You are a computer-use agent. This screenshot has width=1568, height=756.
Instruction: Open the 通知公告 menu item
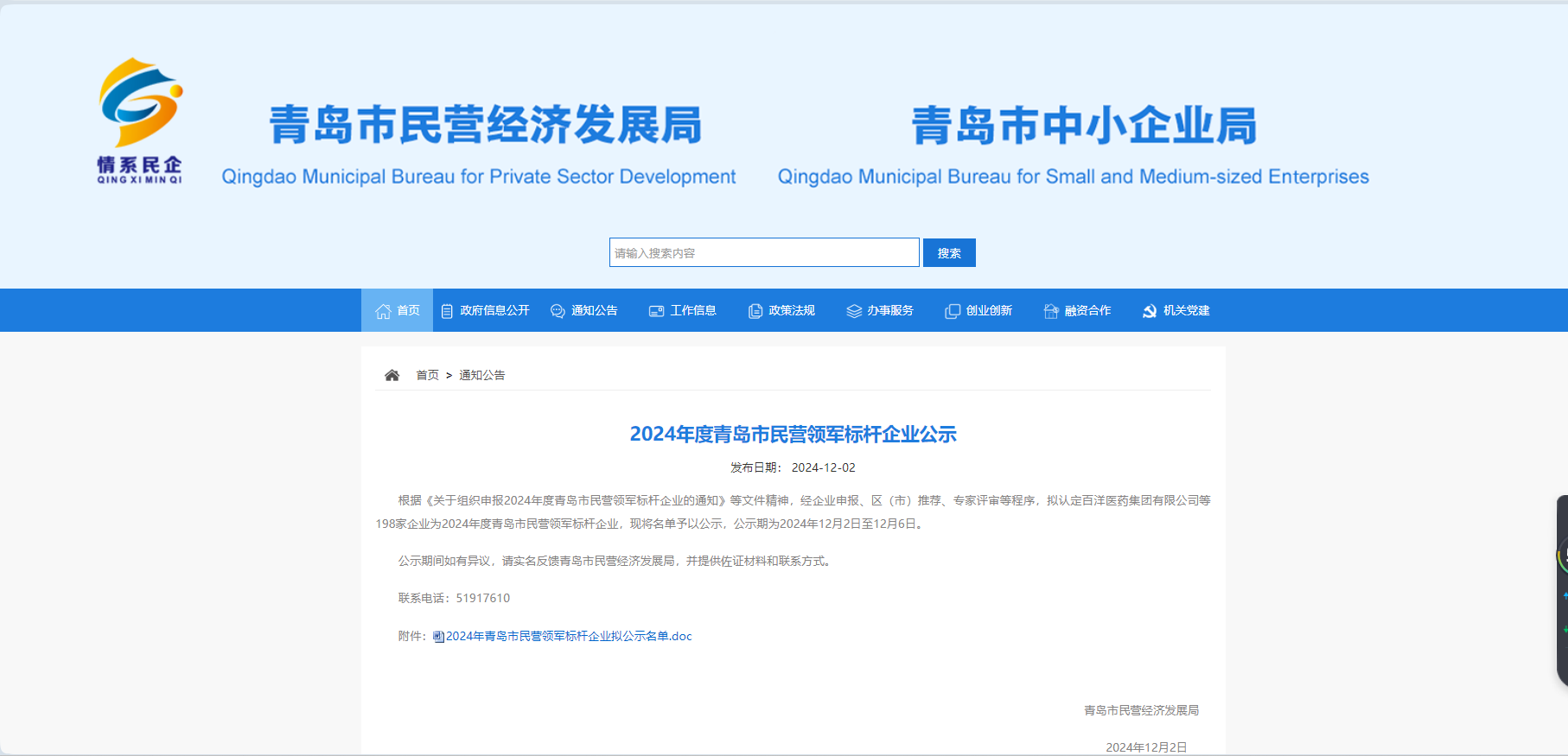pos(594,310)
